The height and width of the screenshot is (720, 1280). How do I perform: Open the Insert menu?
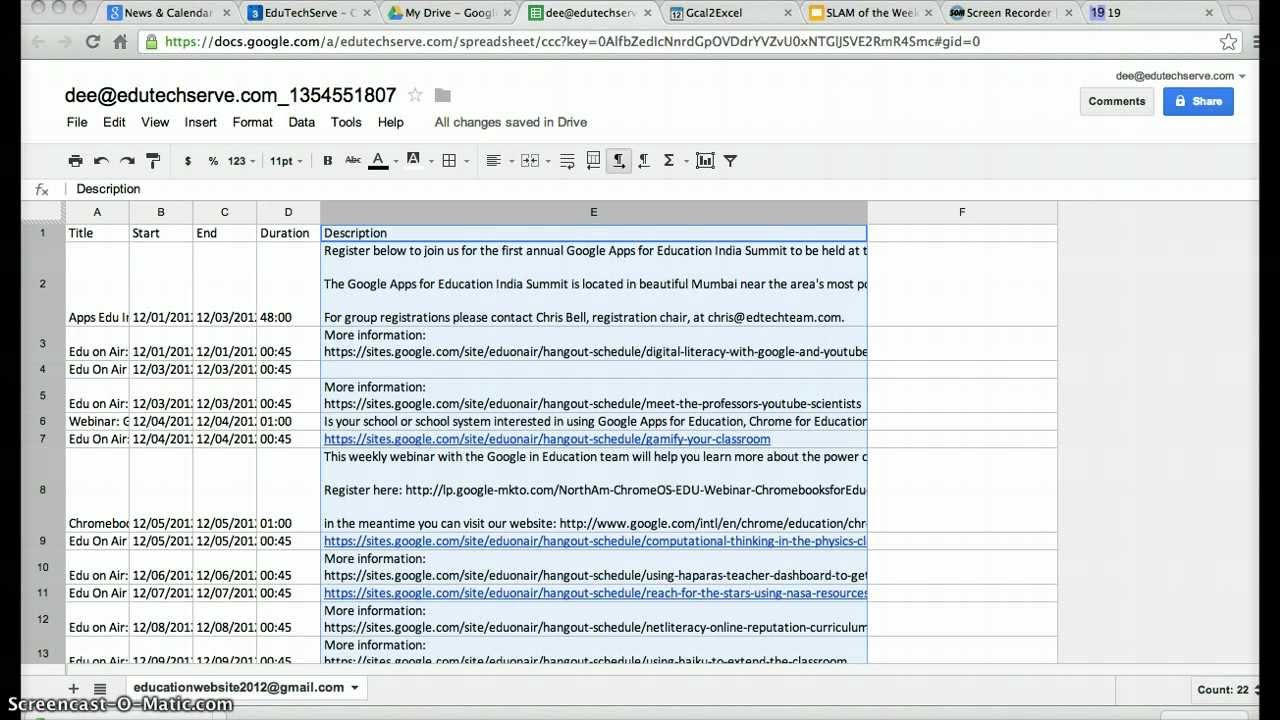pyautogui.click(x=200, y=122)
